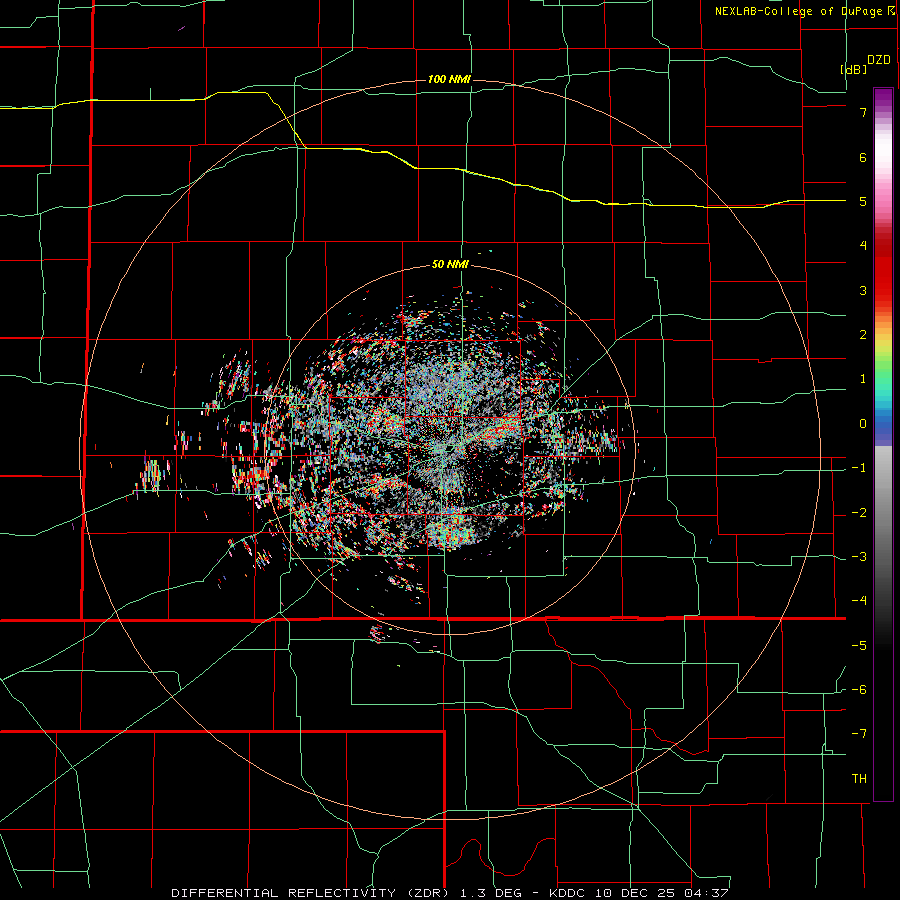
Task: Click the -6 value on color scale
Action: pyautogui.click(x=859, y=690)
